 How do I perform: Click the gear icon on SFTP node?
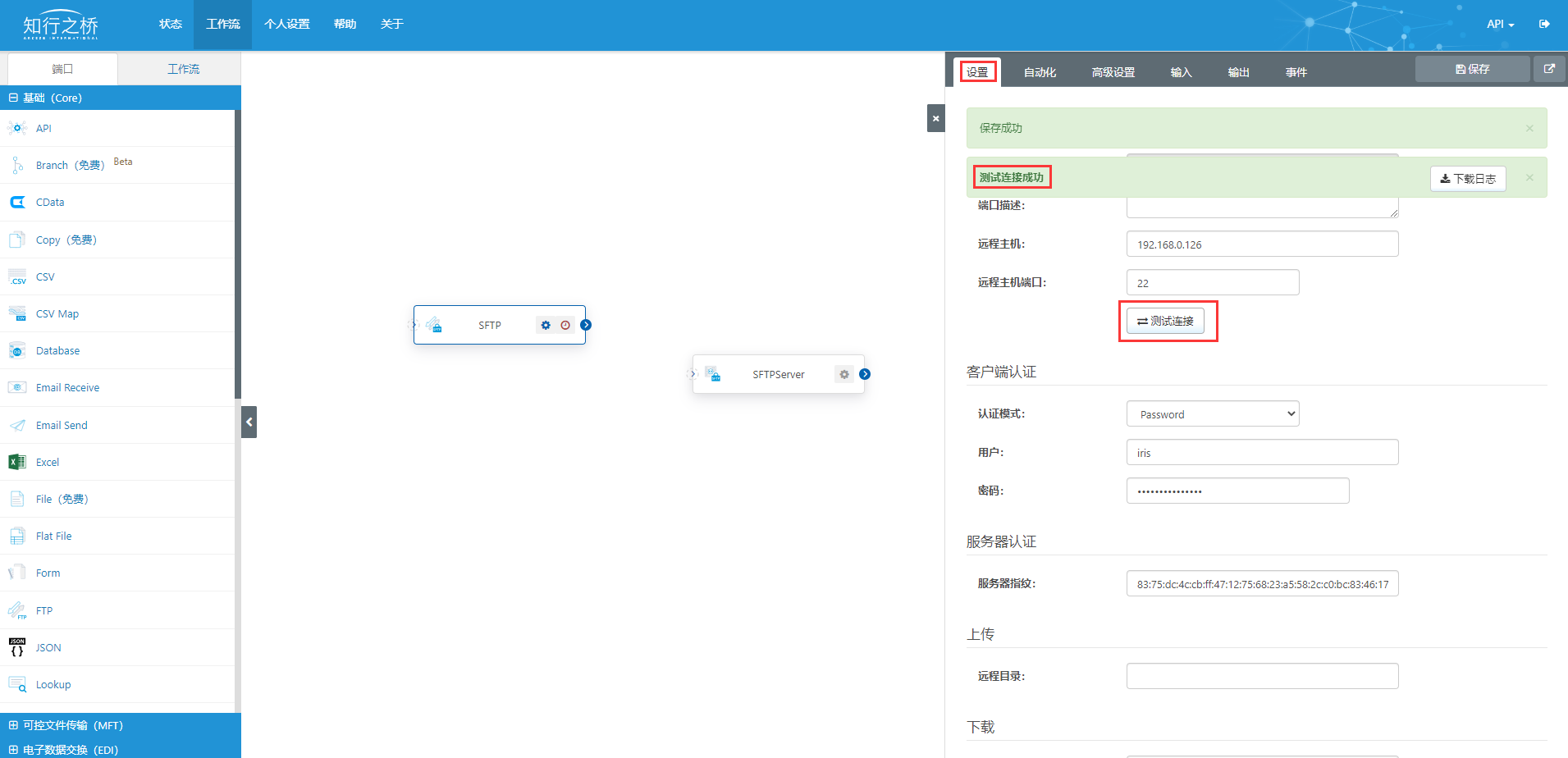click(x=546, y=326)
